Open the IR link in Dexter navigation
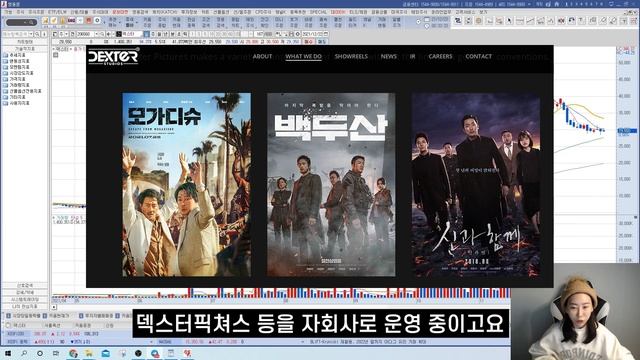This screenshot has height=360, width=640. [412, 56]
